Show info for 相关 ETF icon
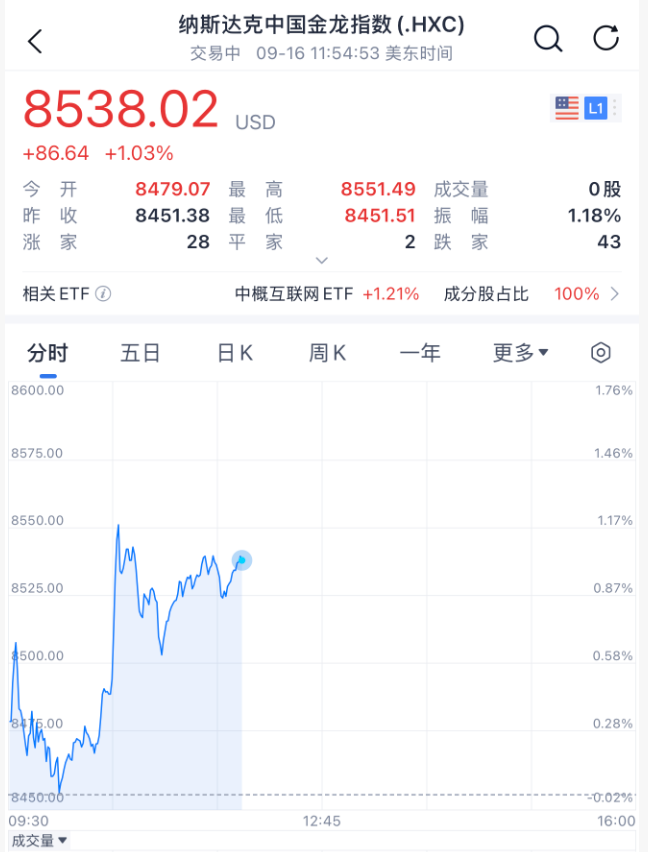The image size is (648, 852). [103, 294]
